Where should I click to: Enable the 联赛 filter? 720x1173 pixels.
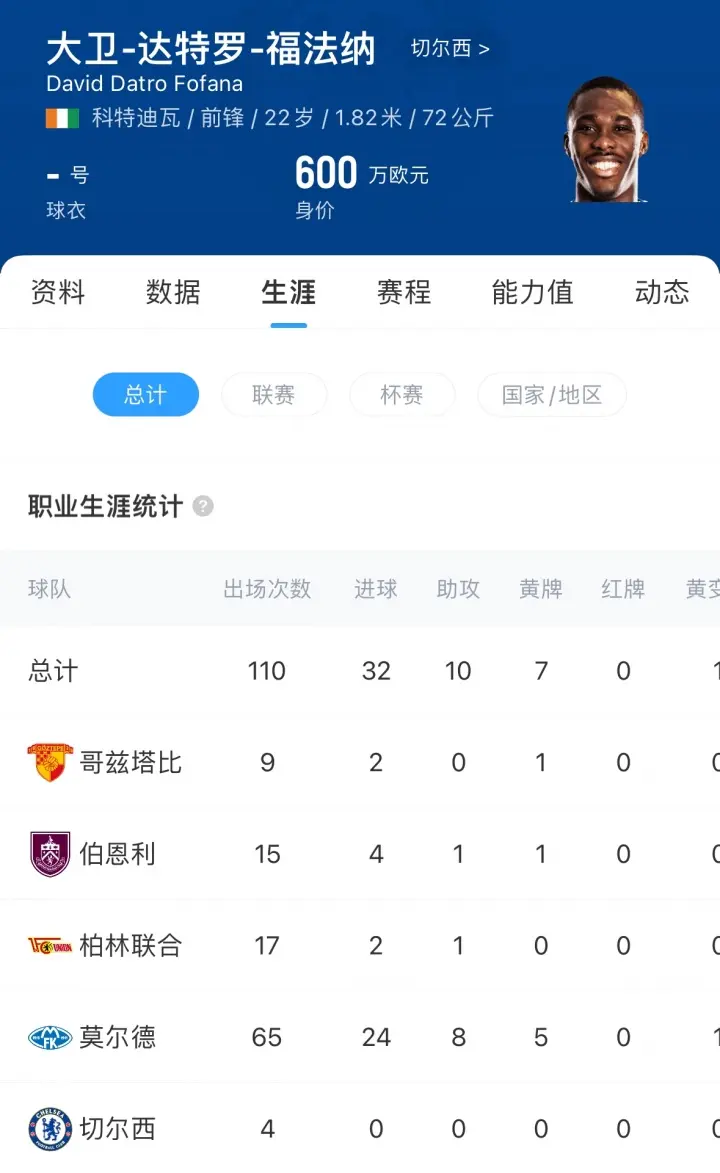pos(274,394)
